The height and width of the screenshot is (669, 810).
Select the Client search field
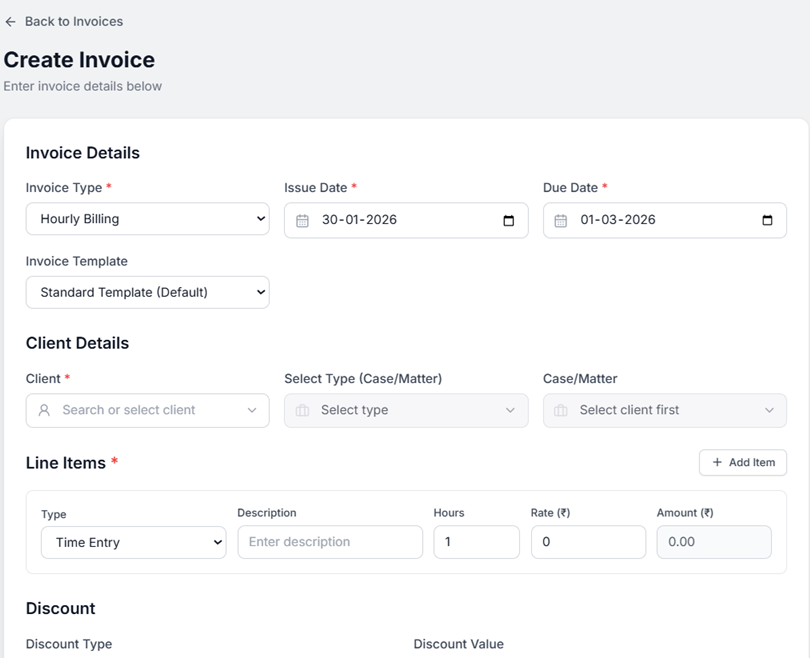coord(147,410)
